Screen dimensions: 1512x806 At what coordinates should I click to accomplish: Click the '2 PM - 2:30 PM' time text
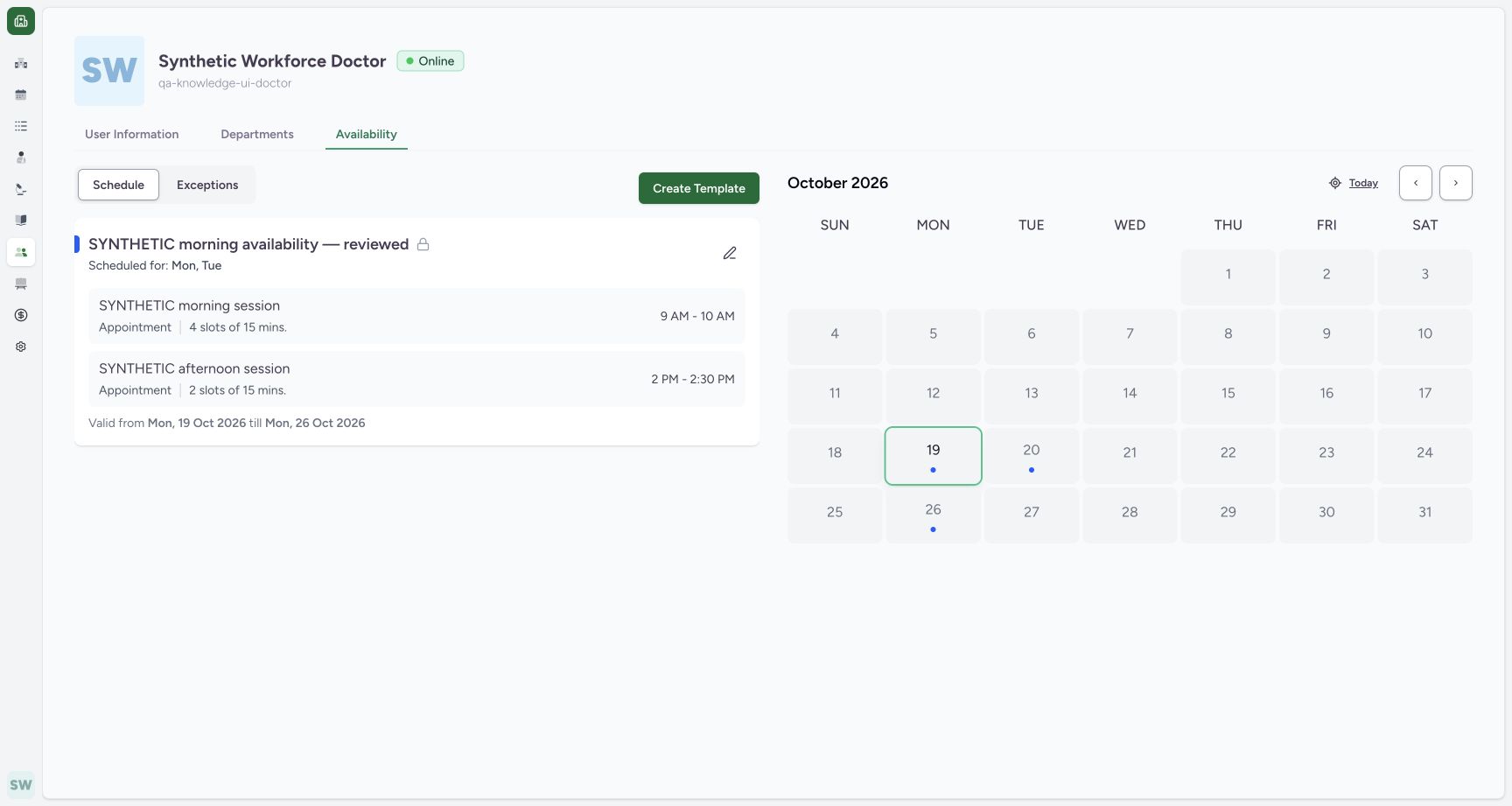click(x=693, y=379)
